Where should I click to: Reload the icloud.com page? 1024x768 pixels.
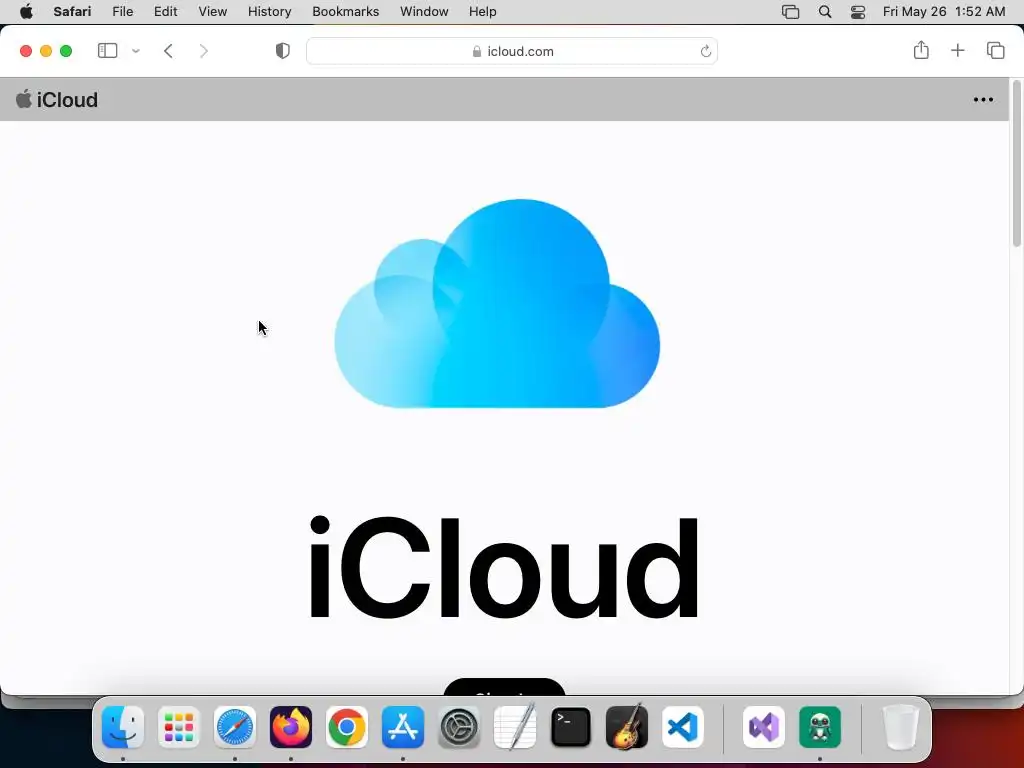[705, 51]
